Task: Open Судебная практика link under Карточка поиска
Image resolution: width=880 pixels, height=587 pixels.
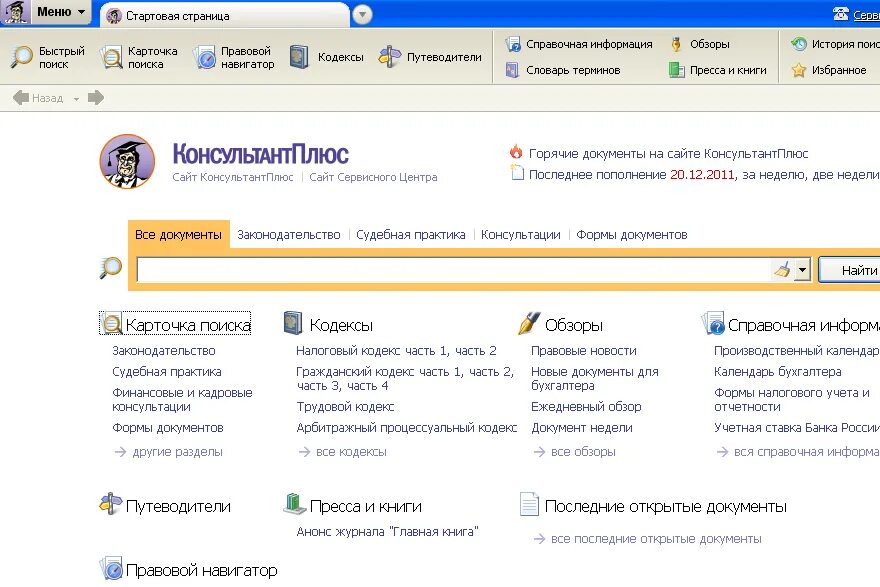Action: (x=167, y=372)
